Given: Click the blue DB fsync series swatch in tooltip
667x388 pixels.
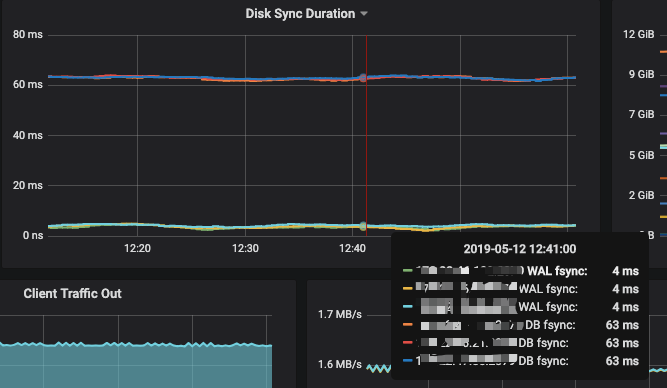Looking at the screenshot, I should (408, 360).
